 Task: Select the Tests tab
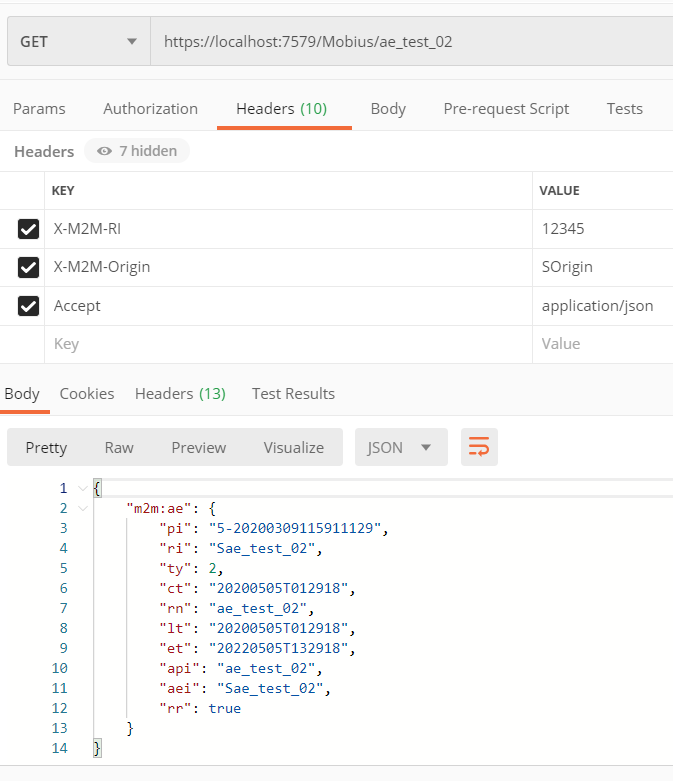624,109
